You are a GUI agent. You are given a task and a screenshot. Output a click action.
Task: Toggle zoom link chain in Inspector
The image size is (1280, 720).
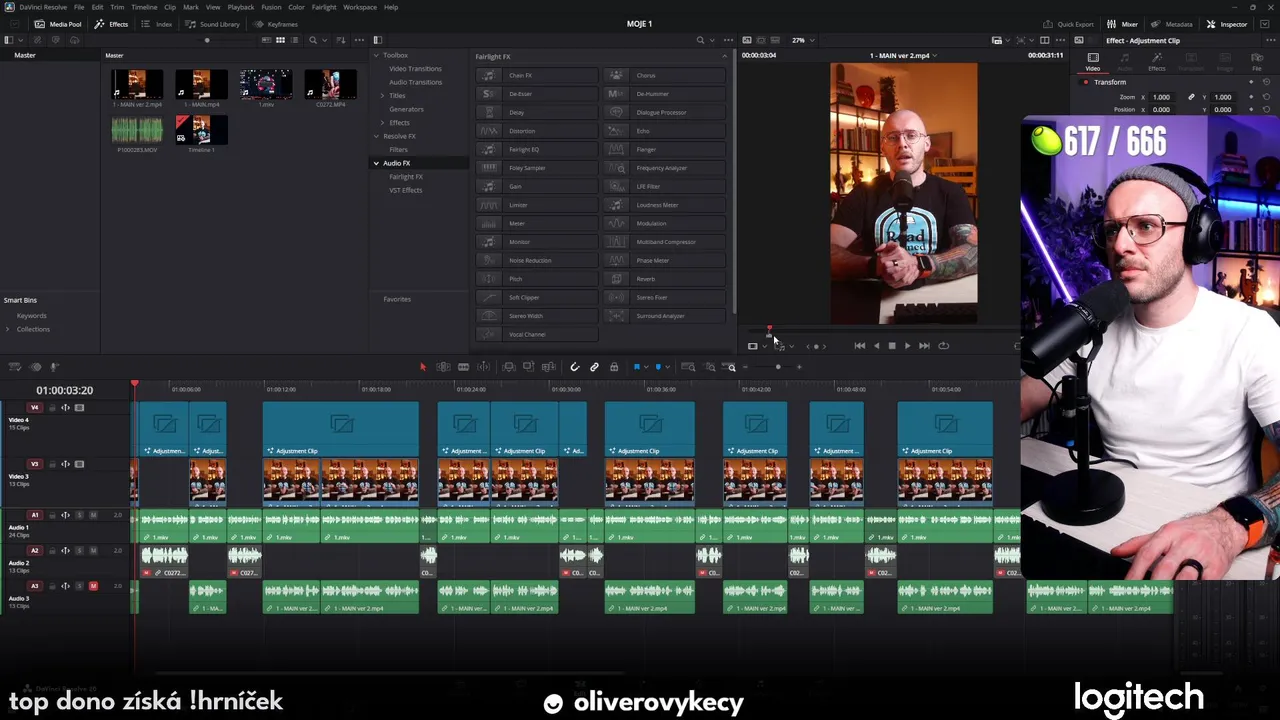click(1191, 97)
